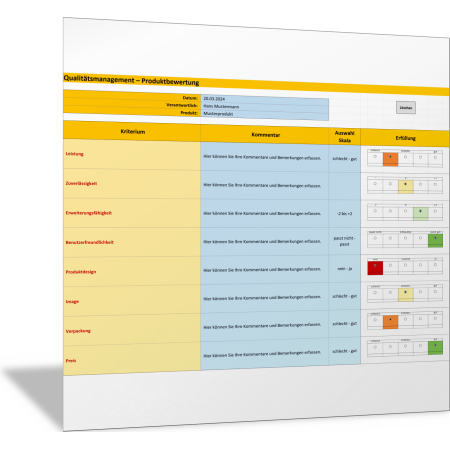Click the Datum input field
This screenshot has width=450, height=450.
click(x=265, y=99)
